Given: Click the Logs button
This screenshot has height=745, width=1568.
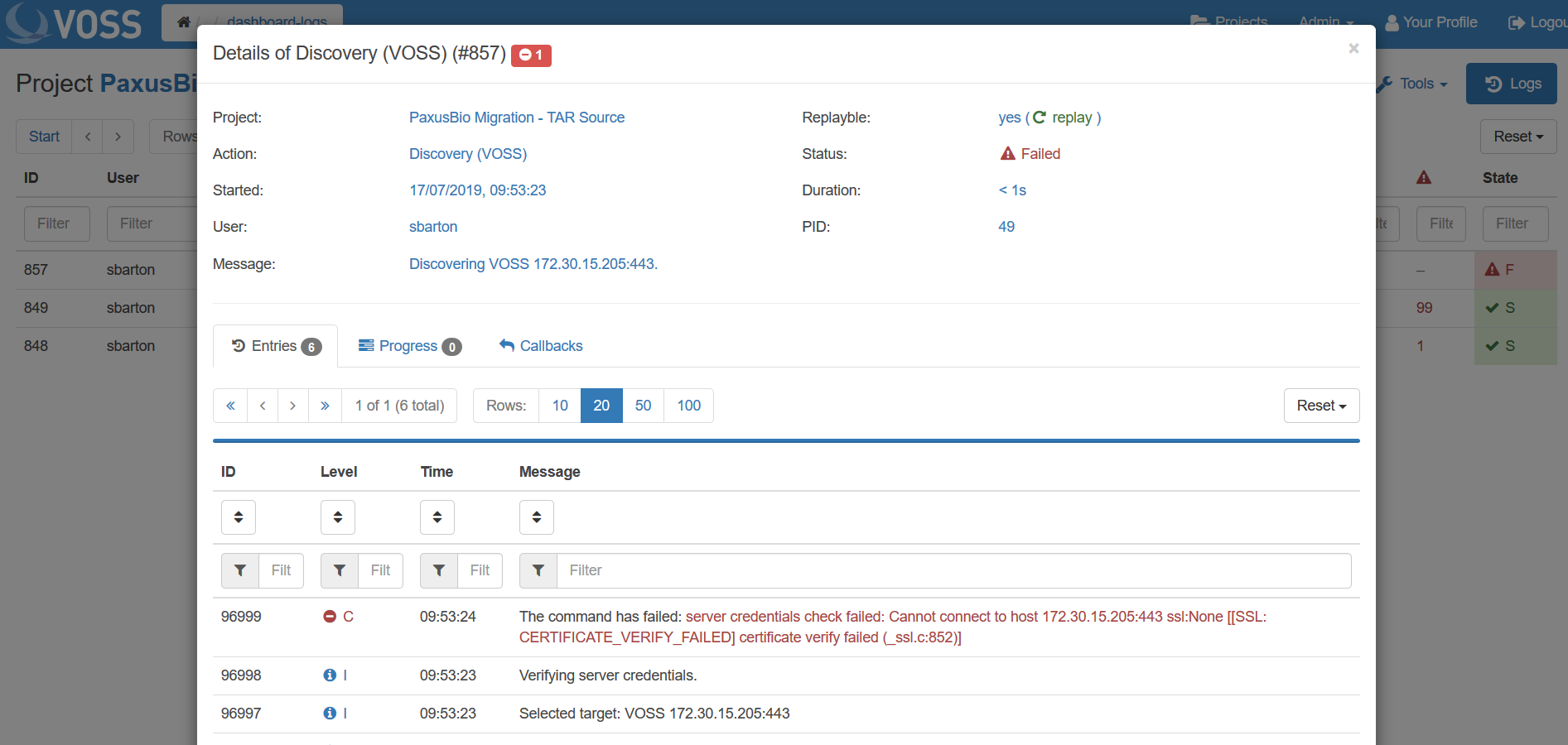Looking at the screenshot, I should 1512,84.
